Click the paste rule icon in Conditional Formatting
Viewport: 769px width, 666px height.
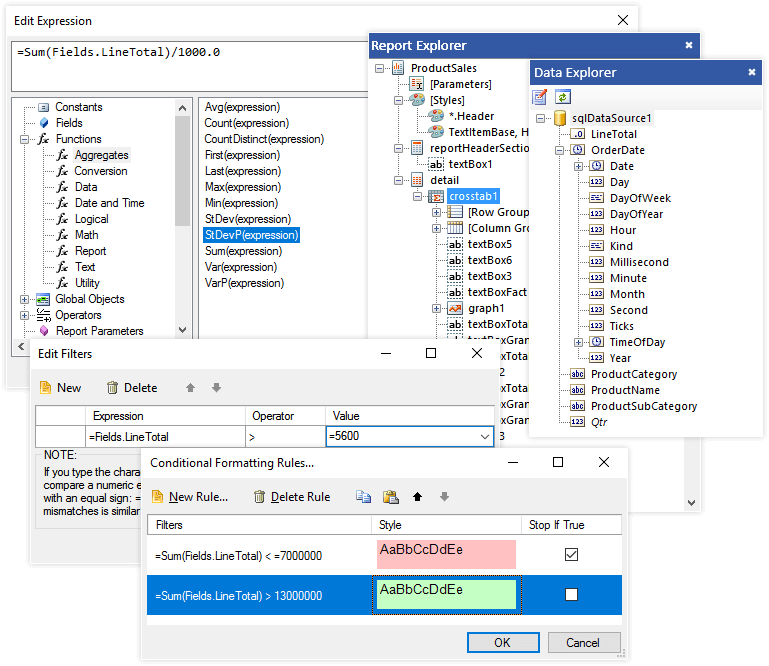[x=391, y=497]
